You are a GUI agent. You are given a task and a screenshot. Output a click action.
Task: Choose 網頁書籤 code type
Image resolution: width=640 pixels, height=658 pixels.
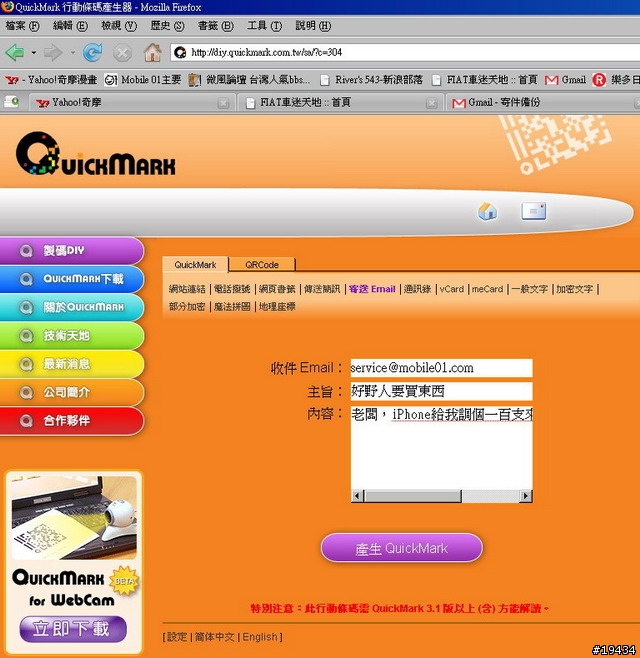277,289
